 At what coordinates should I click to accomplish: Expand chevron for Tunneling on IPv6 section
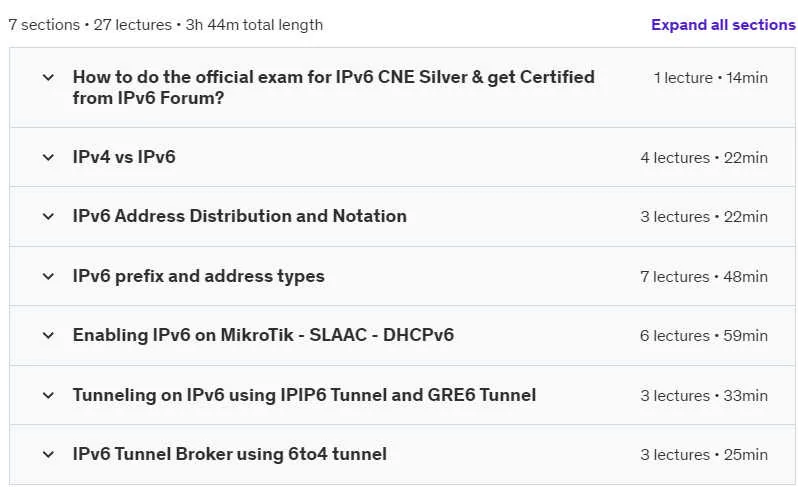[48, 395]
